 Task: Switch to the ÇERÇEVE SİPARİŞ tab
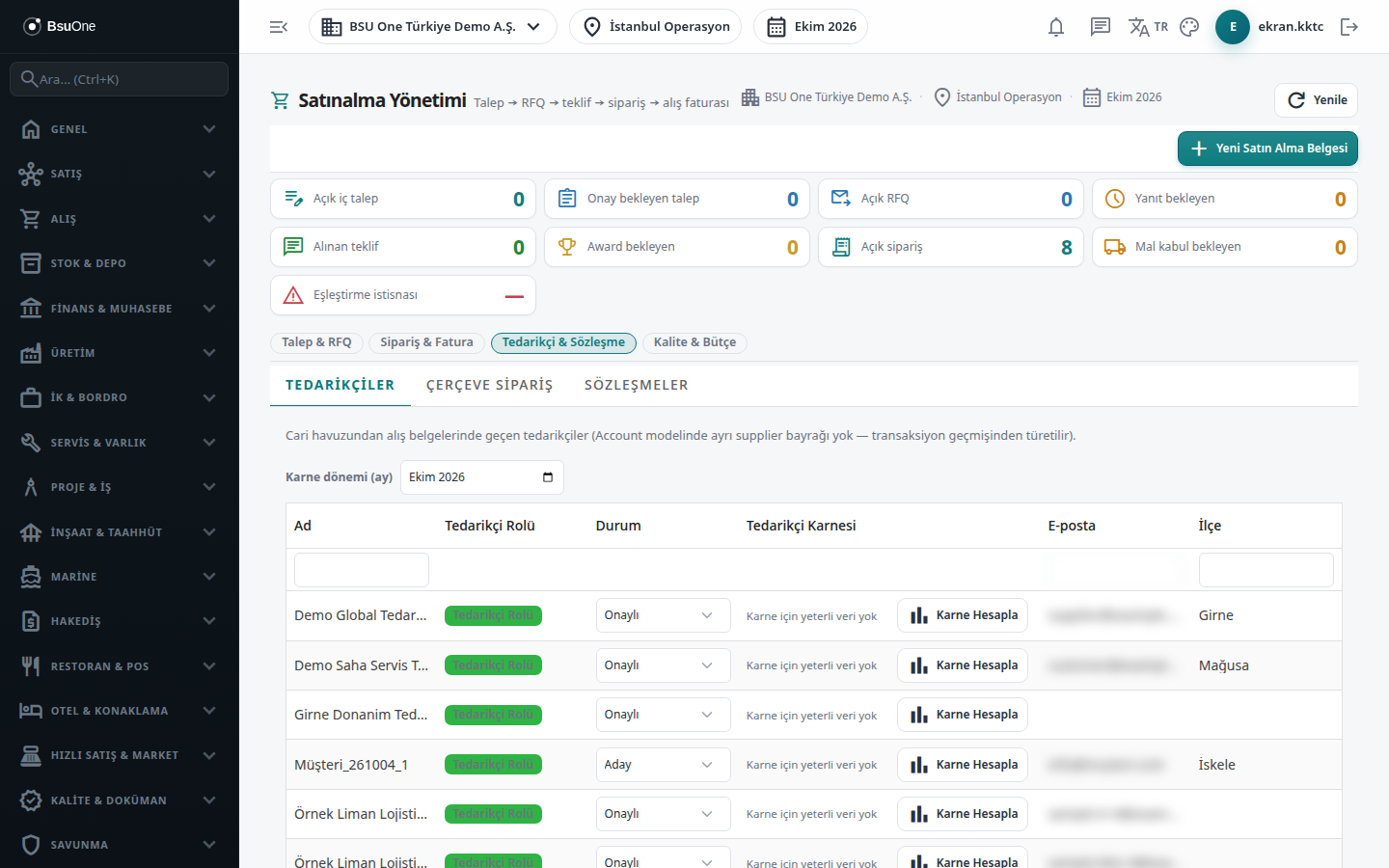coord(490,385)
